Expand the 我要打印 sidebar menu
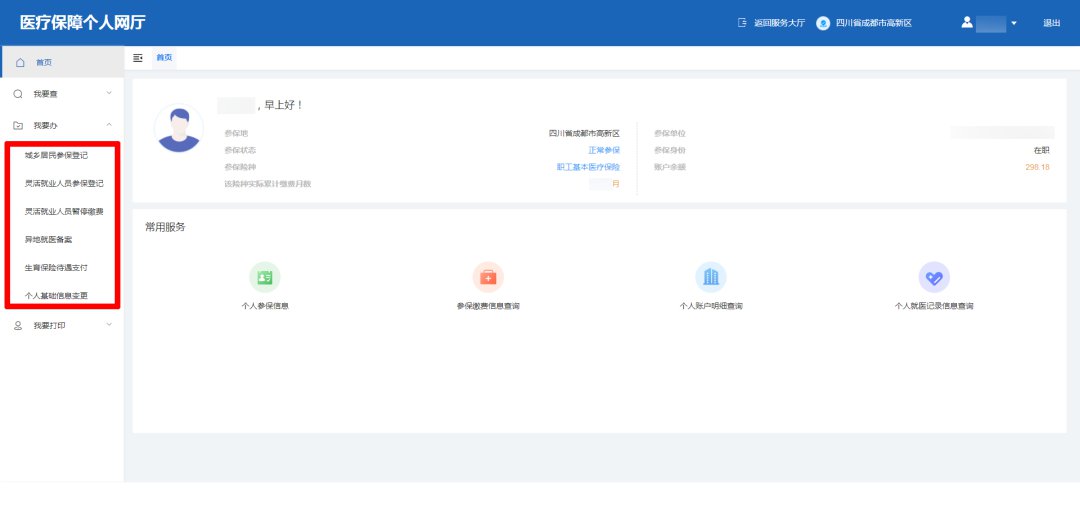 pyautogui.click(x=109, y=325)
